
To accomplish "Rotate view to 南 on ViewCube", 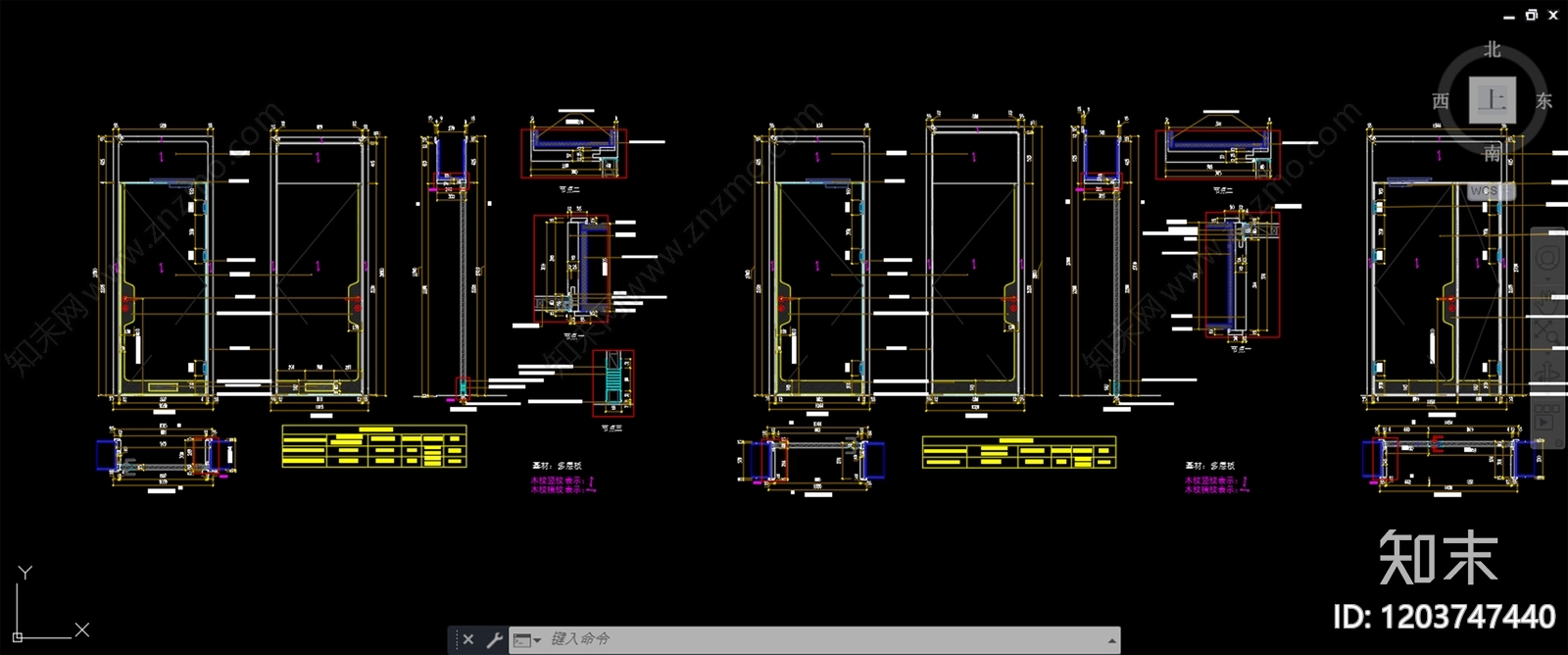I will [1492, 152].
